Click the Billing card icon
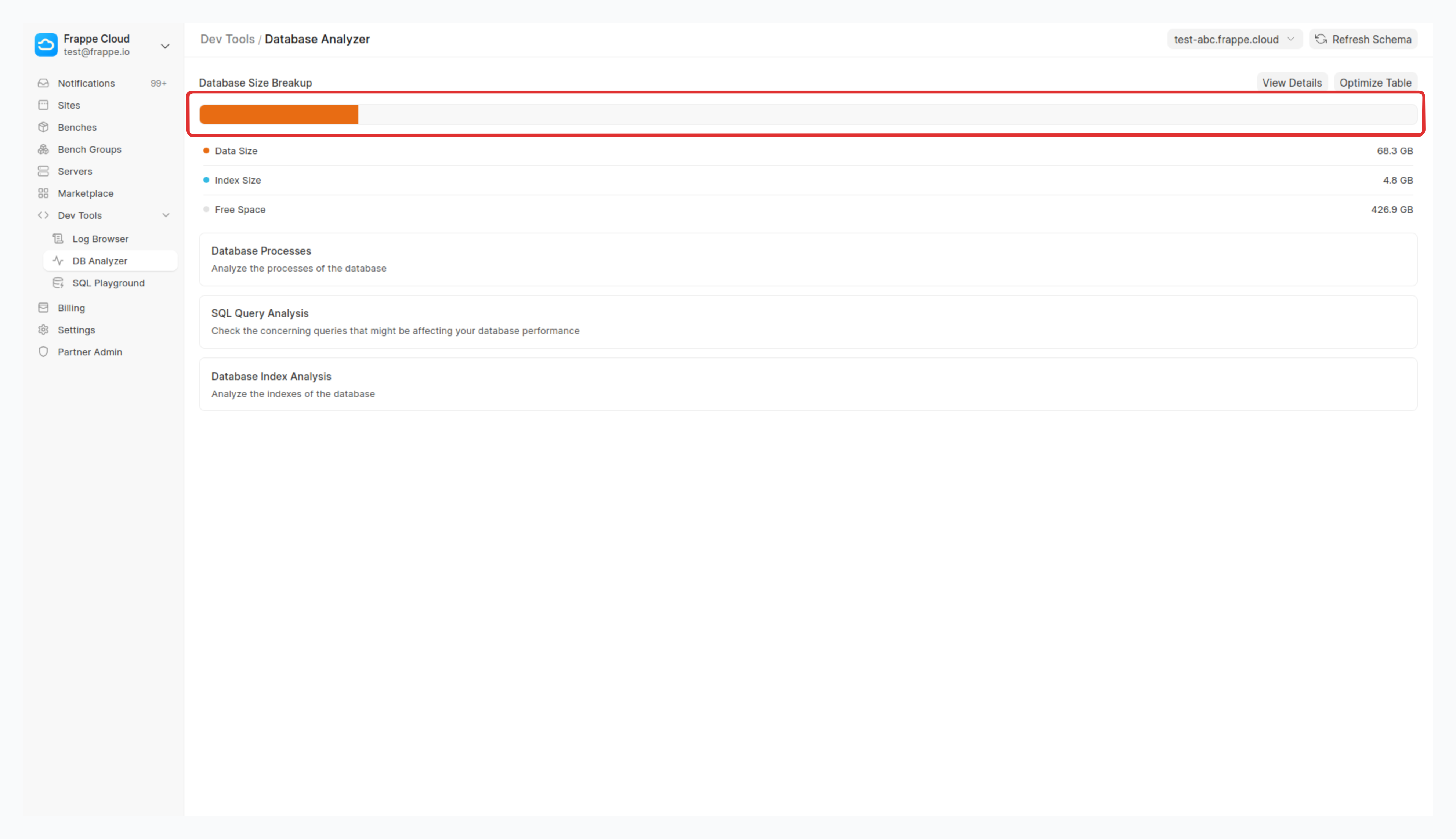This screenshot has height=839, width=1456. point(43,308)
